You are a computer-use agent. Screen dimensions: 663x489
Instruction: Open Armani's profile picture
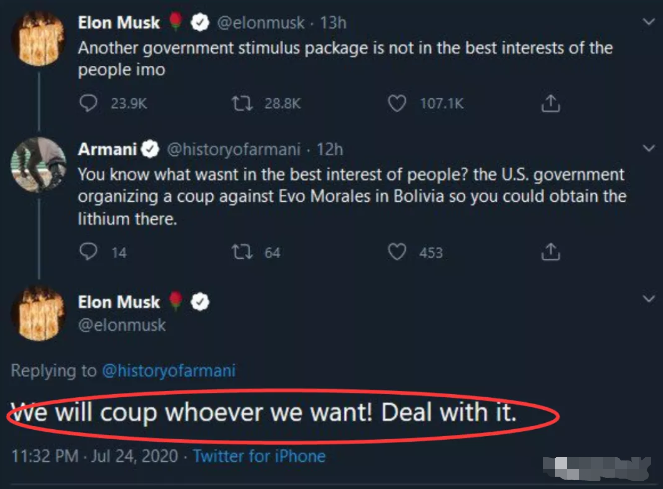[x=38, y=165]
